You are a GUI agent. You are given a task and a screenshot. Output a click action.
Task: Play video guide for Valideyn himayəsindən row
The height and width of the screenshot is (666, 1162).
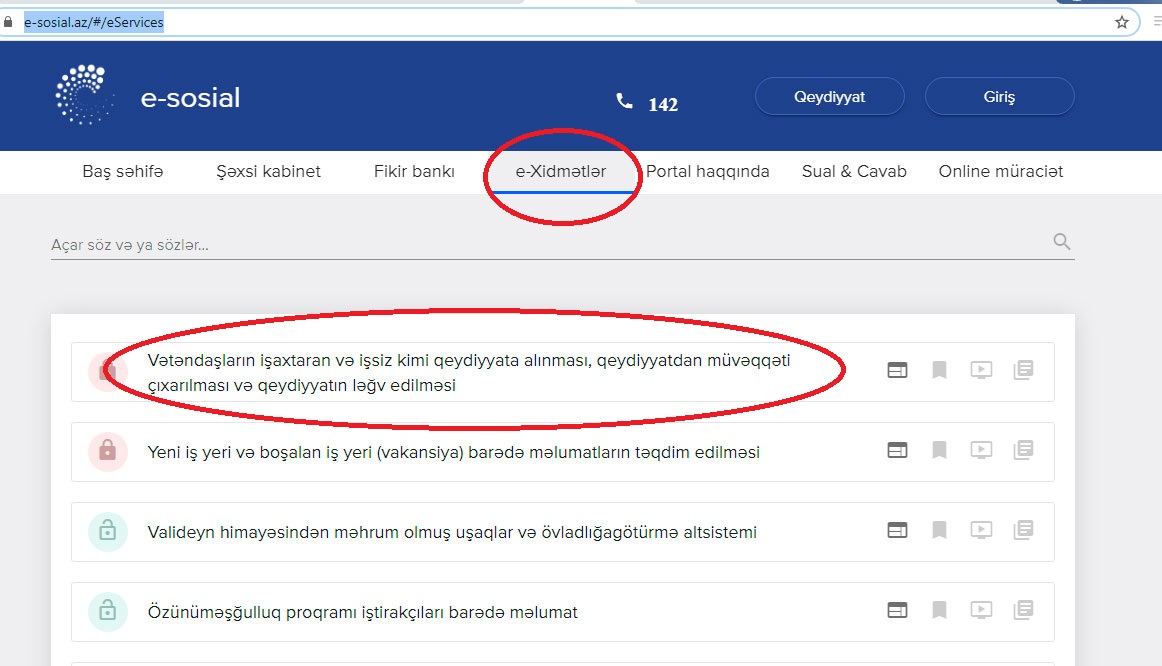tap(981, 530)
